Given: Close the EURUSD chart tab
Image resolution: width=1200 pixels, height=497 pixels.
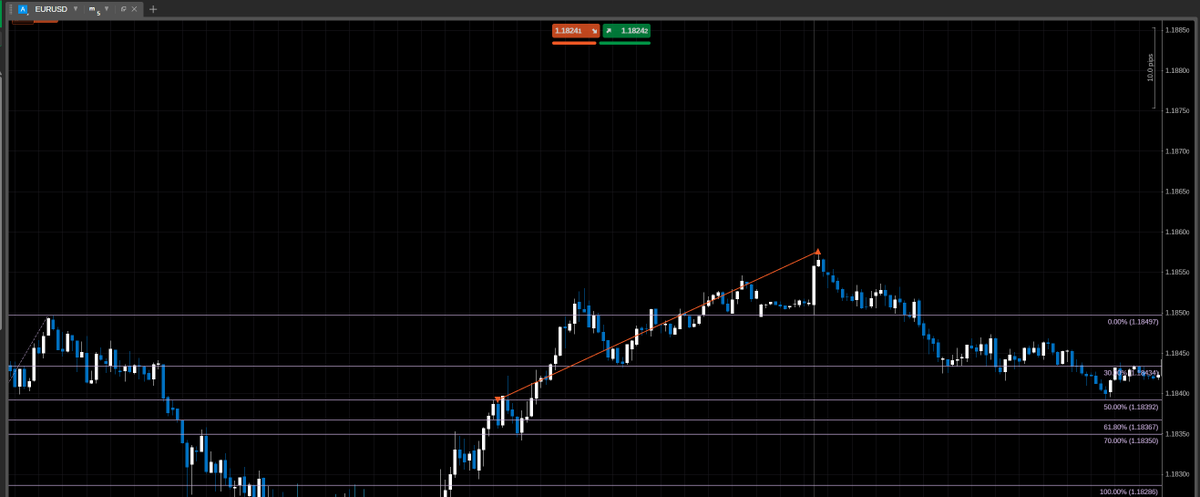Looking at the screenshot, I should point(134,9).
